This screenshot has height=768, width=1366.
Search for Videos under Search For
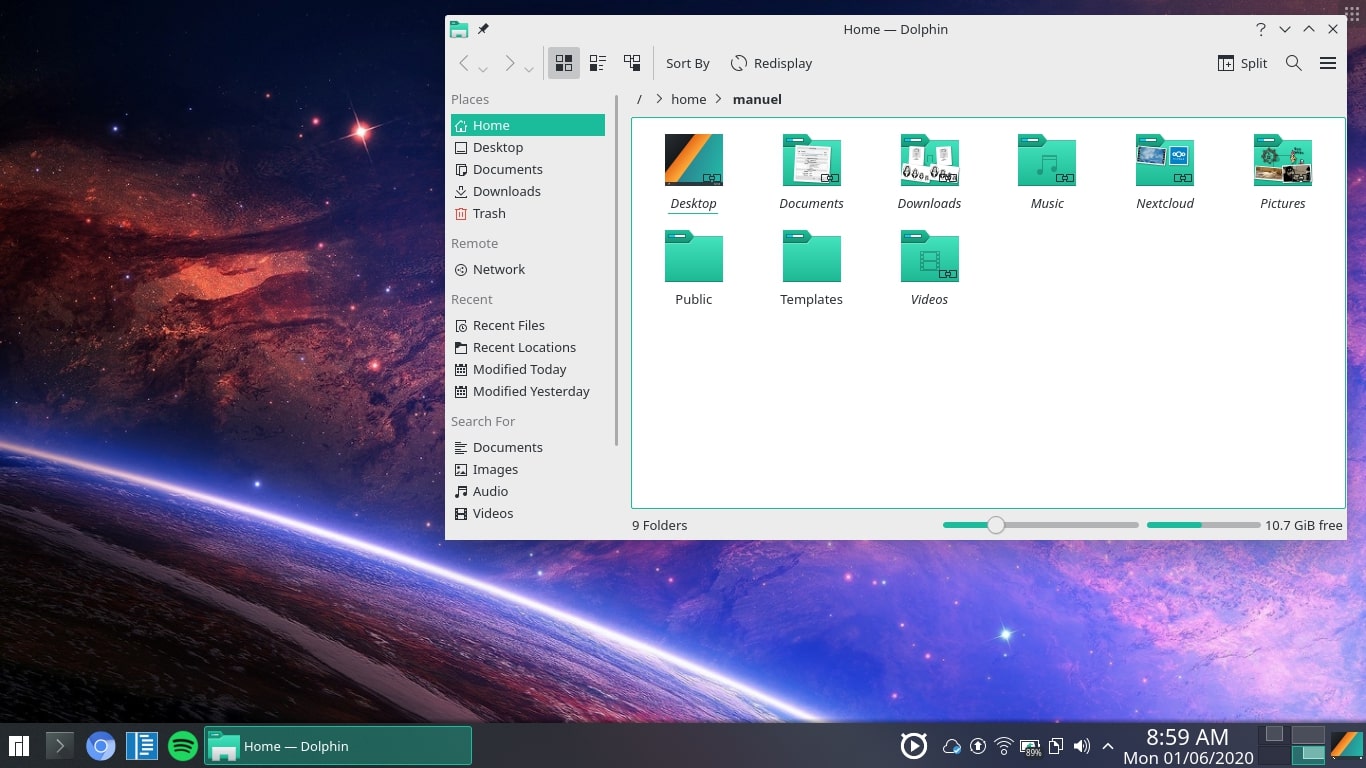528,513
